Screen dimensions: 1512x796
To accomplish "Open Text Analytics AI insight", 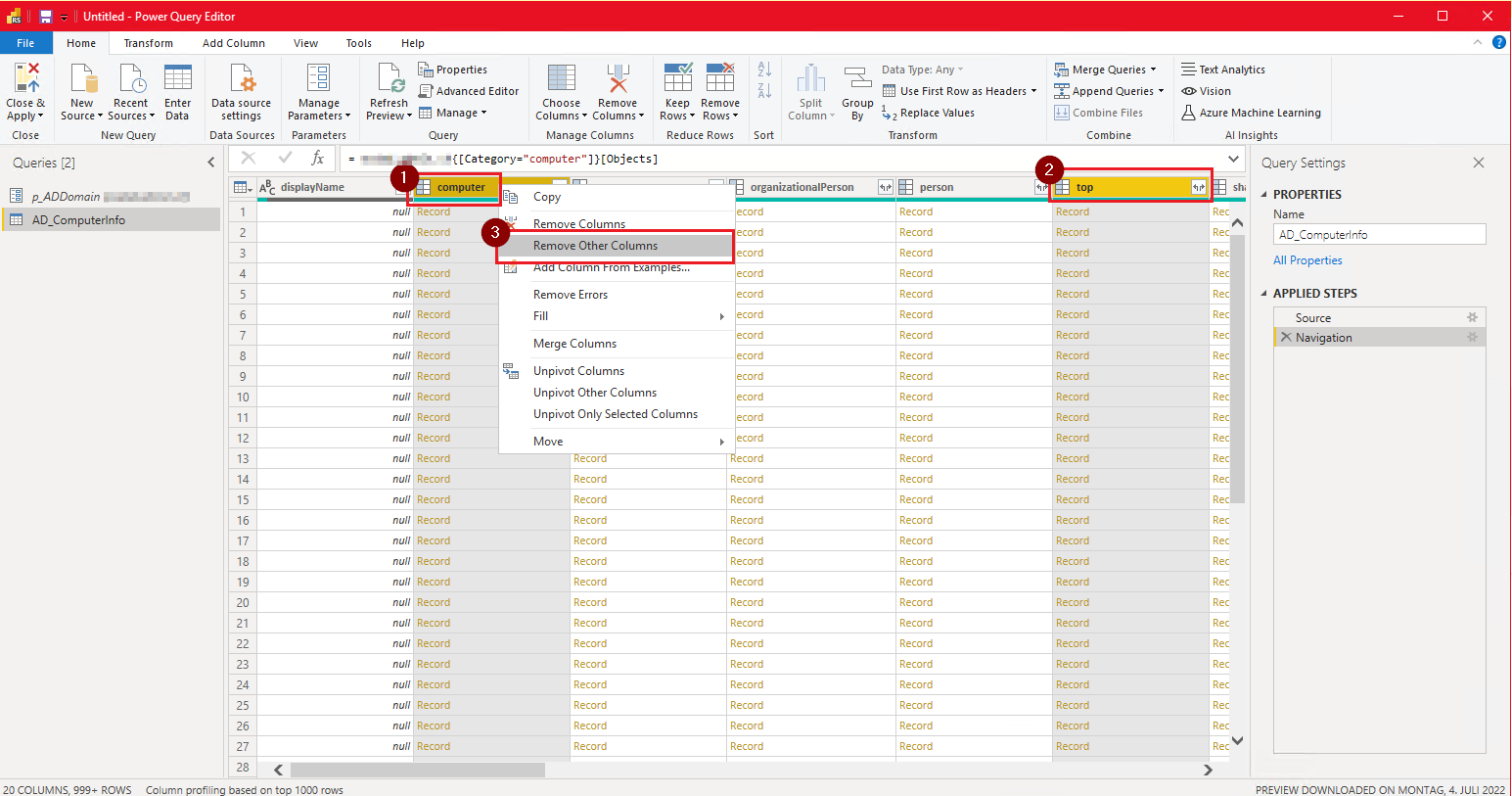I will 1223,70.
